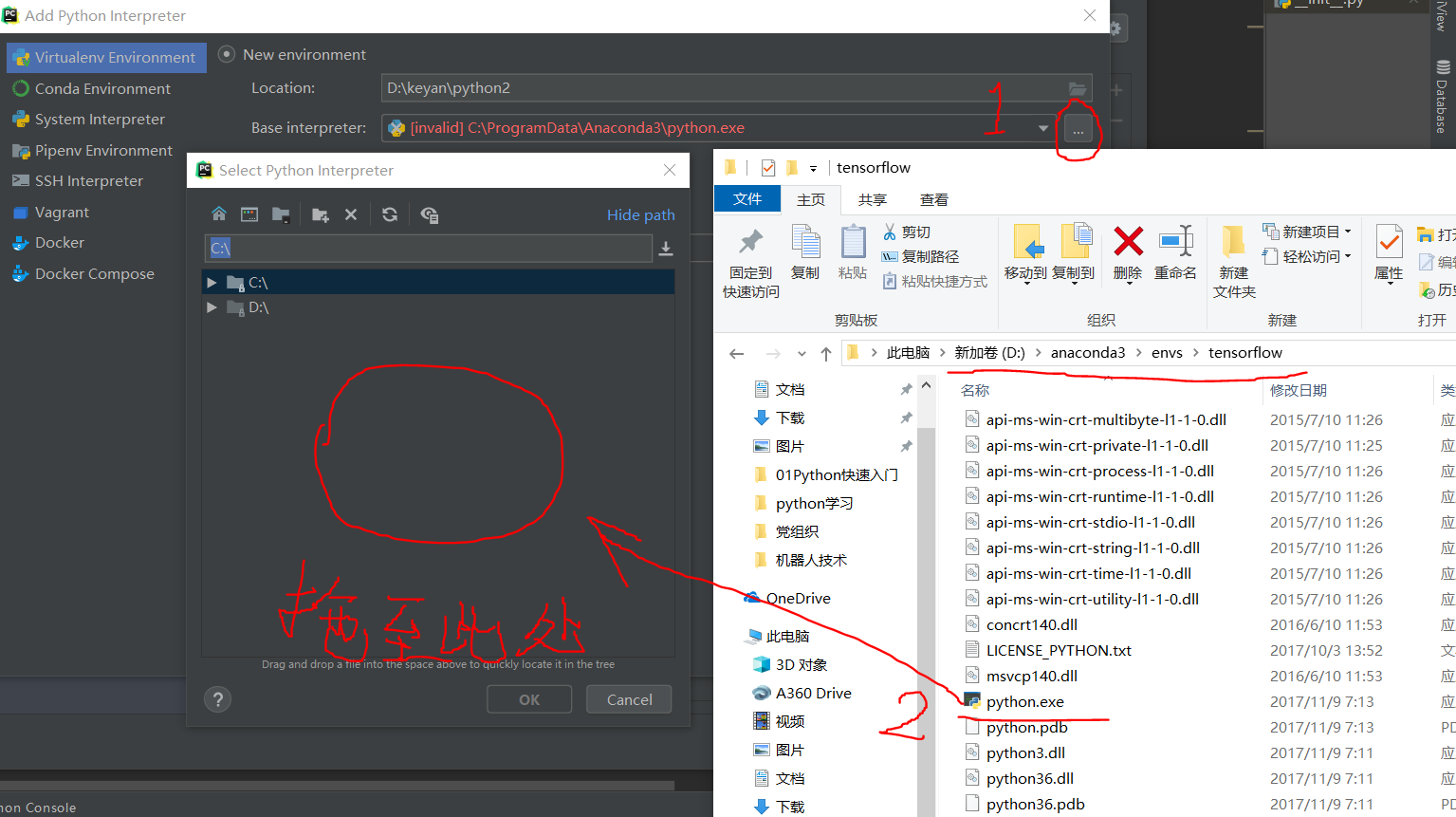This screenshot has width=1456, height=817.
Task: Expand the breadcrumb chevron after anaconda3
Action: coord(1138,353)
